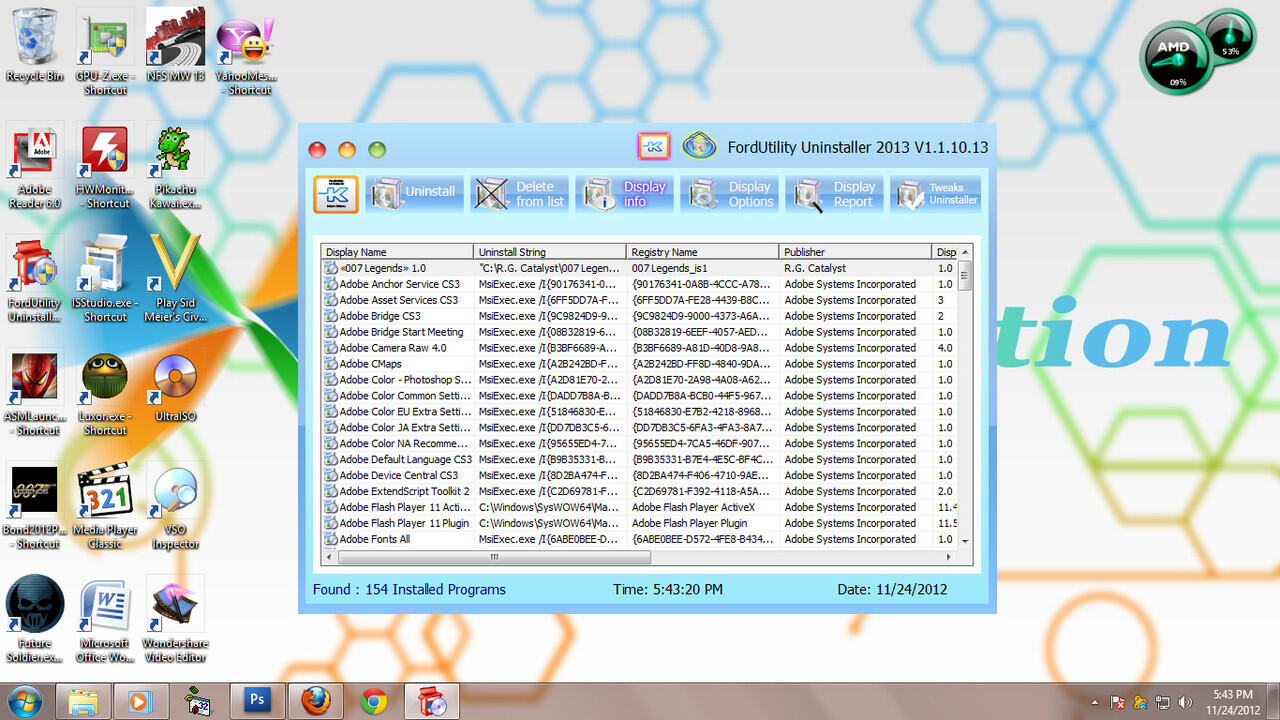The height and width of the screenshot is (720, 1280).
Task: Click the globe icon beside the title
Action: tap(699, 146)
